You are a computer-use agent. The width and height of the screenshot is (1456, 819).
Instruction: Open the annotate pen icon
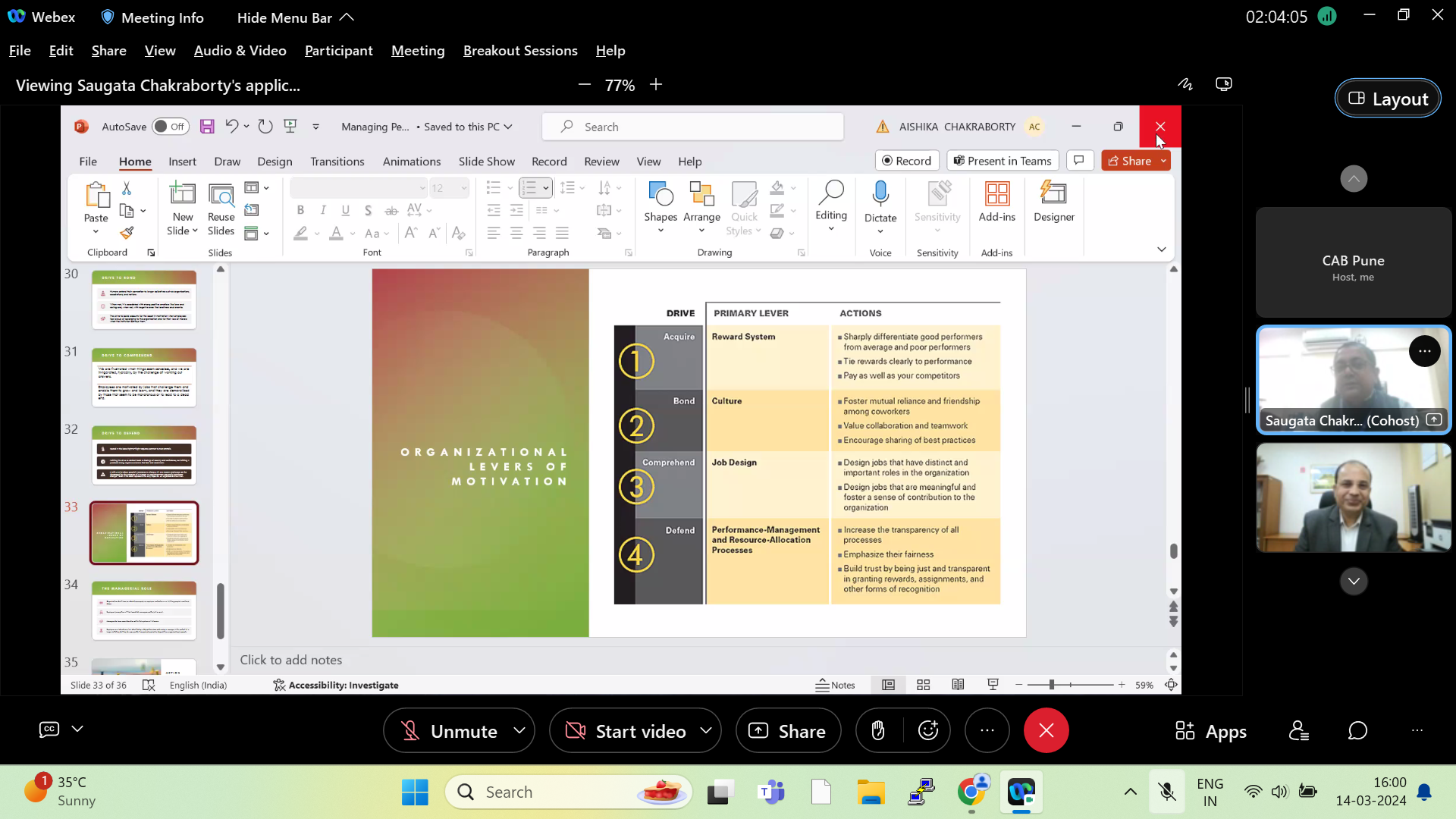[x=1185, y=84]
